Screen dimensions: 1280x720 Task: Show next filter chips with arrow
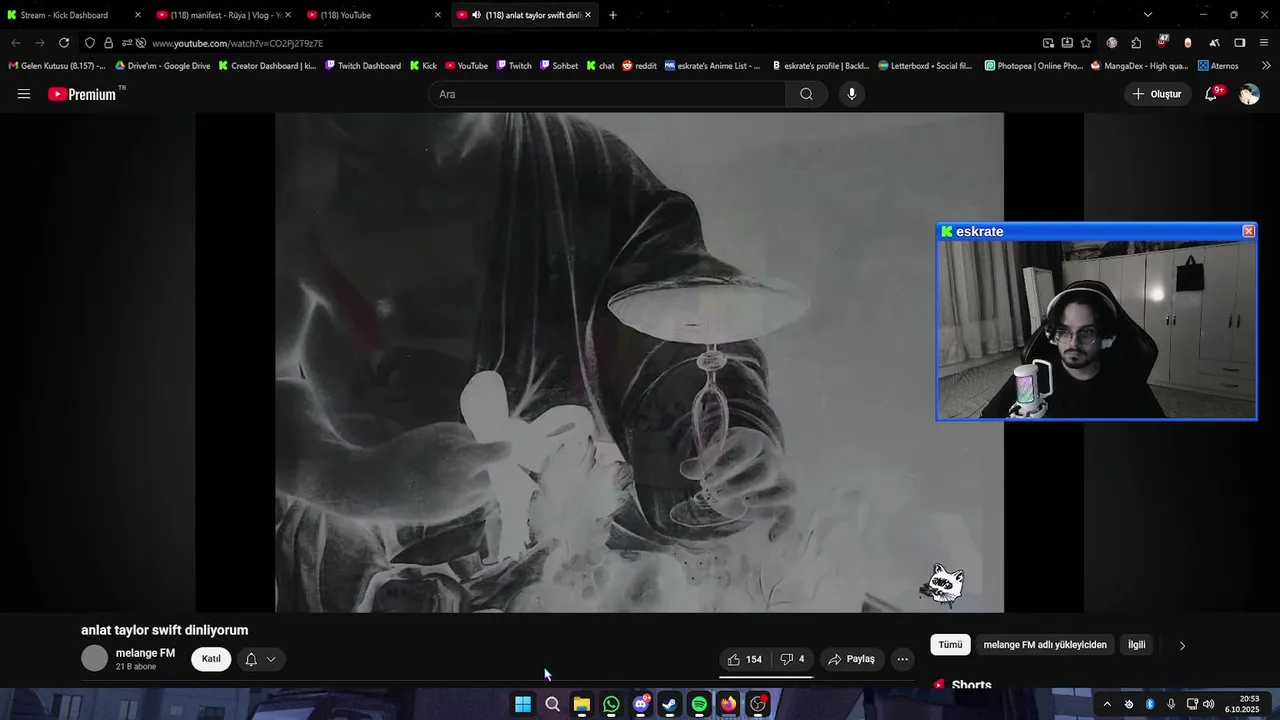click(1182, 645)
